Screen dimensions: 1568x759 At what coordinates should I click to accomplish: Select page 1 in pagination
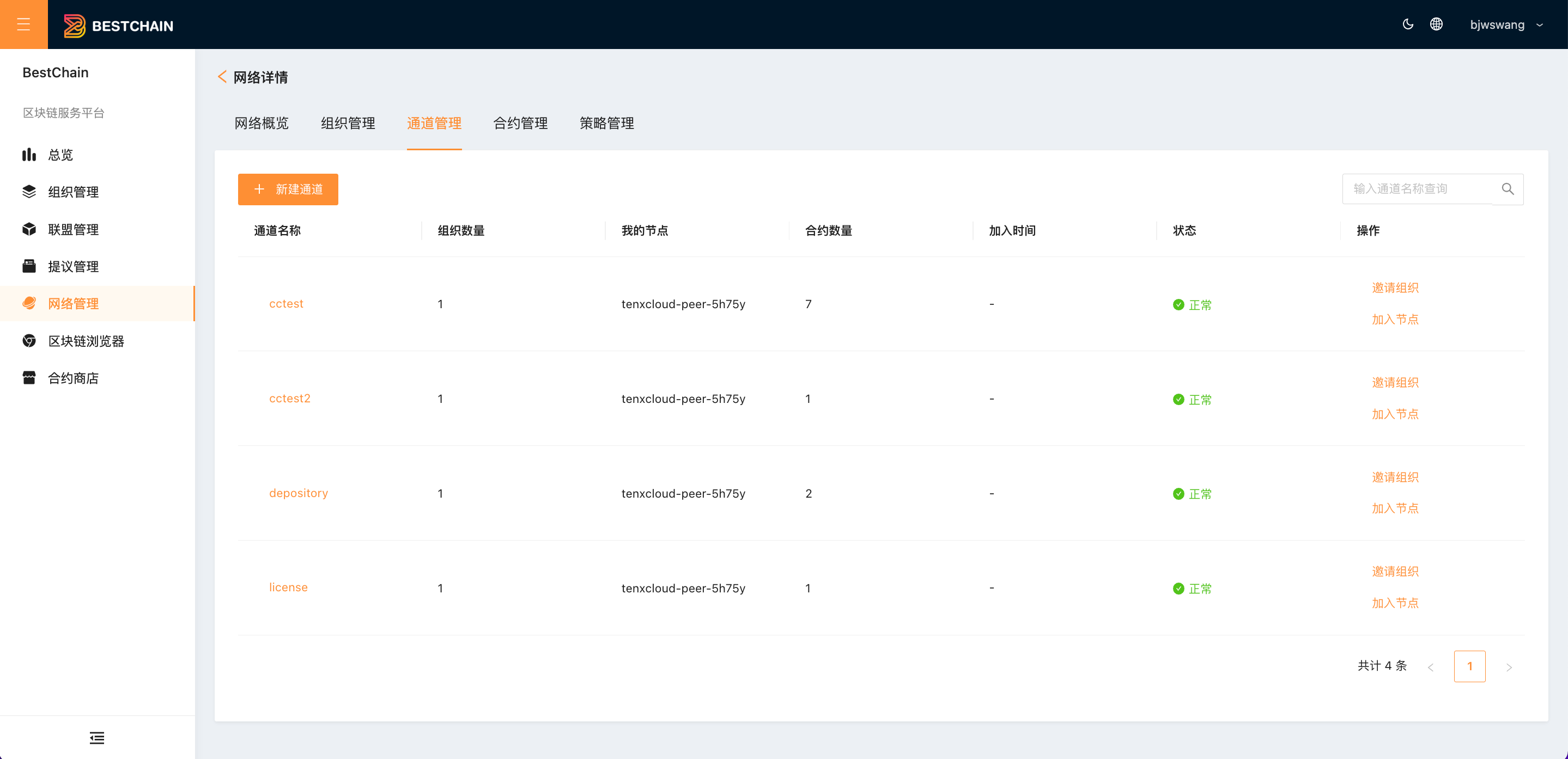coord(1469,666)
